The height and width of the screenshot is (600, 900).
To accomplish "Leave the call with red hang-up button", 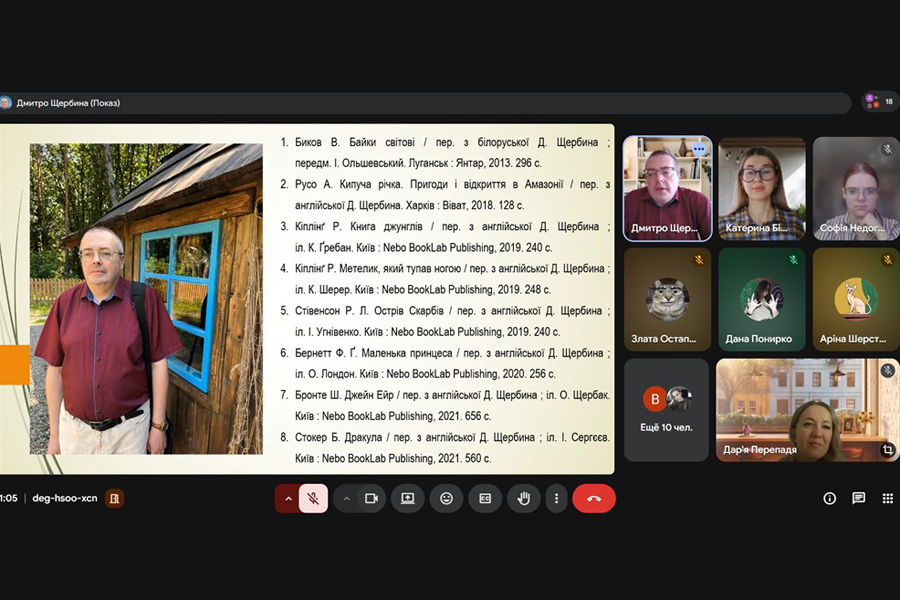I will (594, 498).
